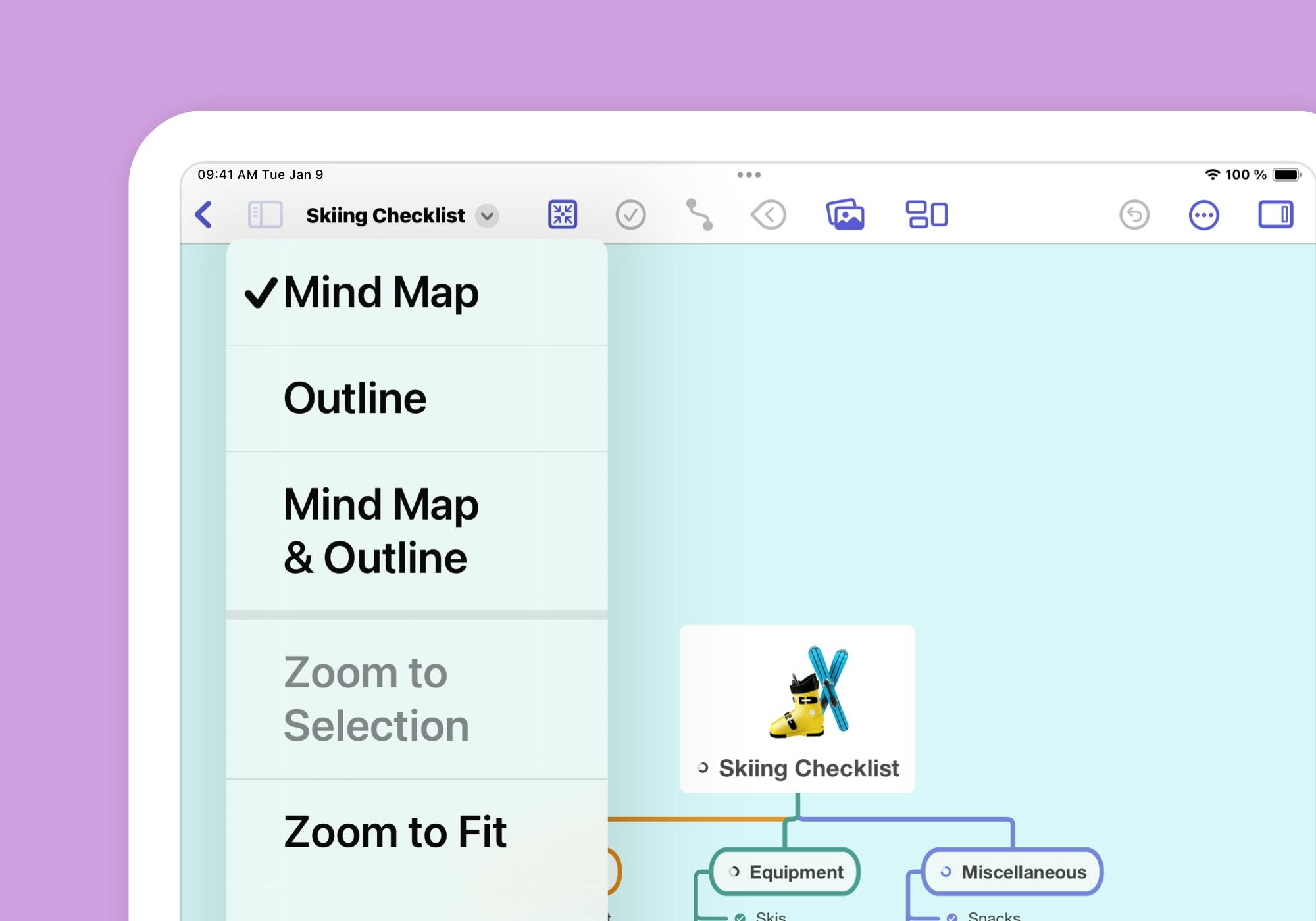Select the checked Mind Map view

pyautogui.click(x=382, y=292)
